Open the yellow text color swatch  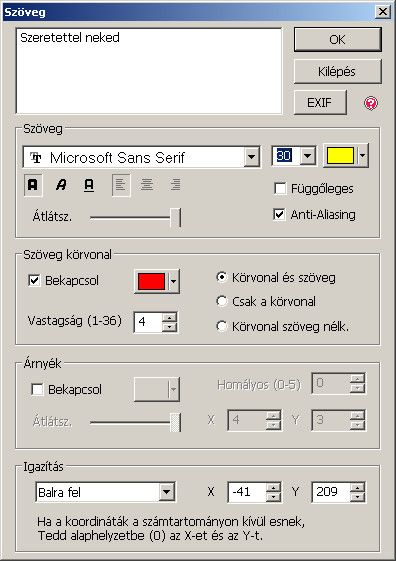(340, 156)
